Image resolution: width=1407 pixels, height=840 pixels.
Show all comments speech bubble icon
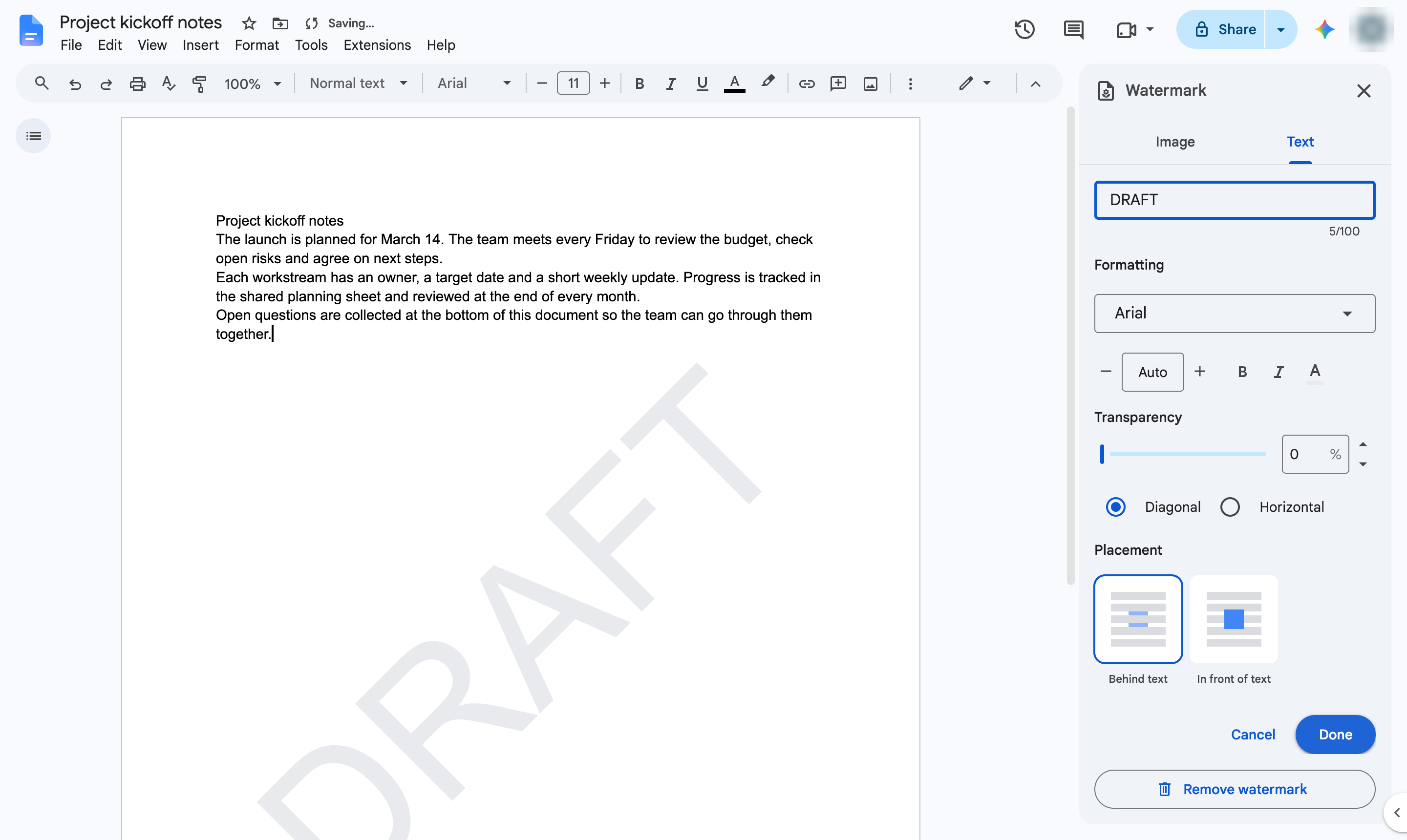click(x=1073, y=29)
